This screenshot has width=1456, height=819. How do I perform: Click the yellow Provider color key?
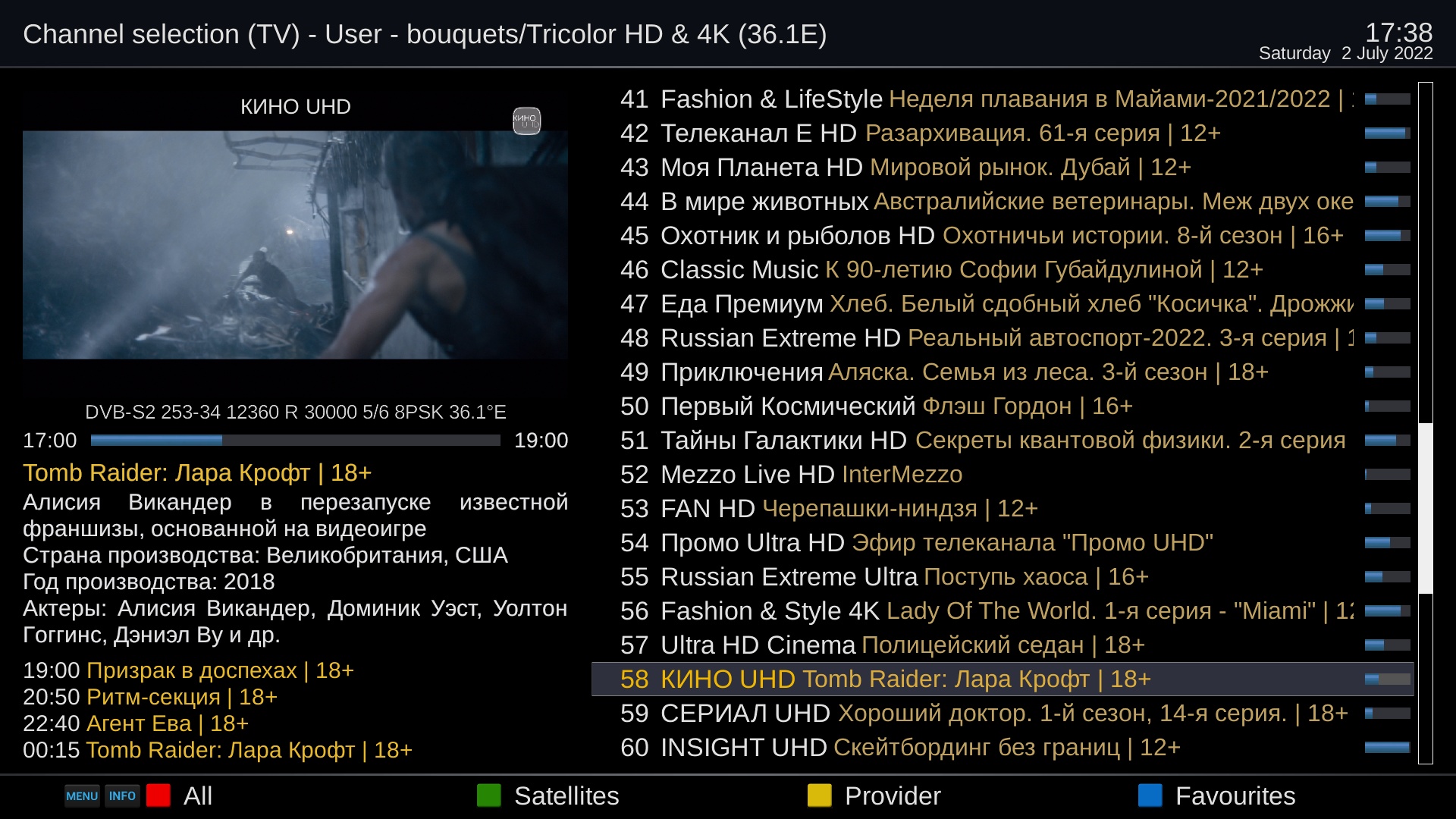coord(820,795)
